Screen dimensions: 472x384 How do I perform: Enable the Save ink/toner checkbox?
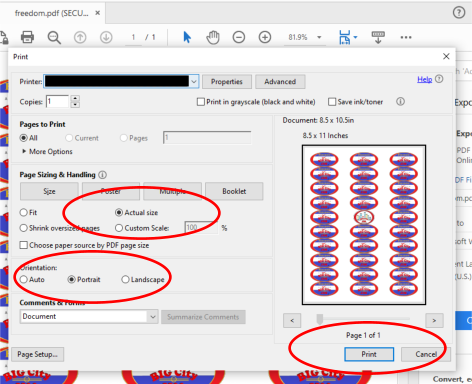332,102
